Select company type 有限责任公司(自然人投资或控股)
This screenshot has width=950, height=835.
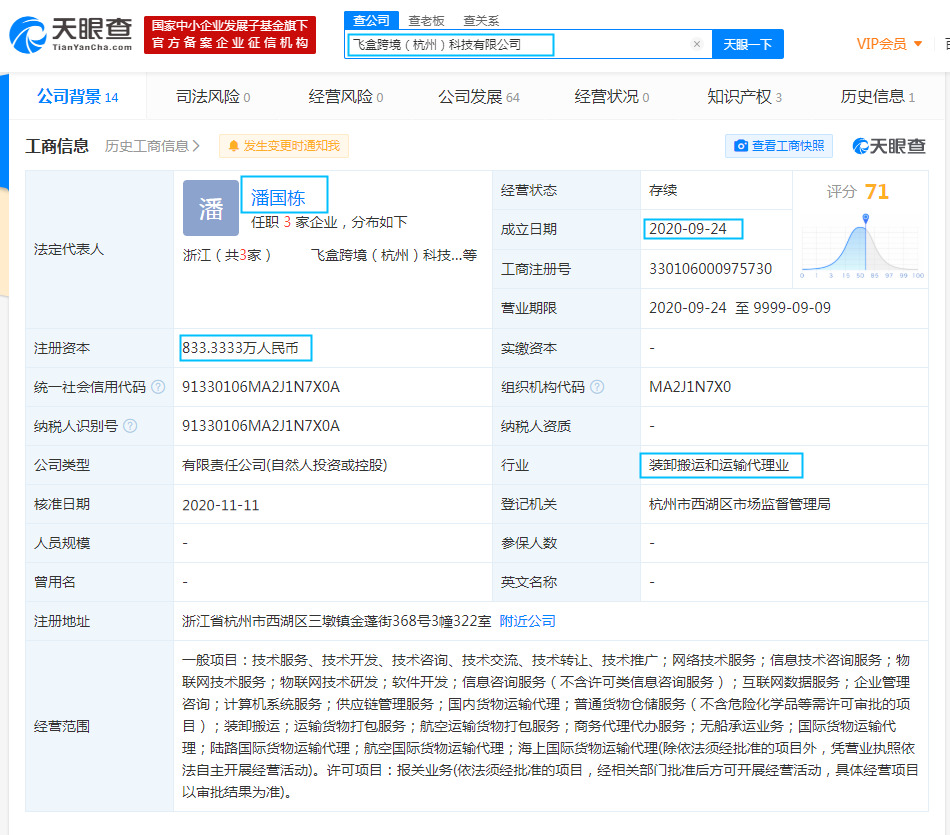(x=285, y=465)
